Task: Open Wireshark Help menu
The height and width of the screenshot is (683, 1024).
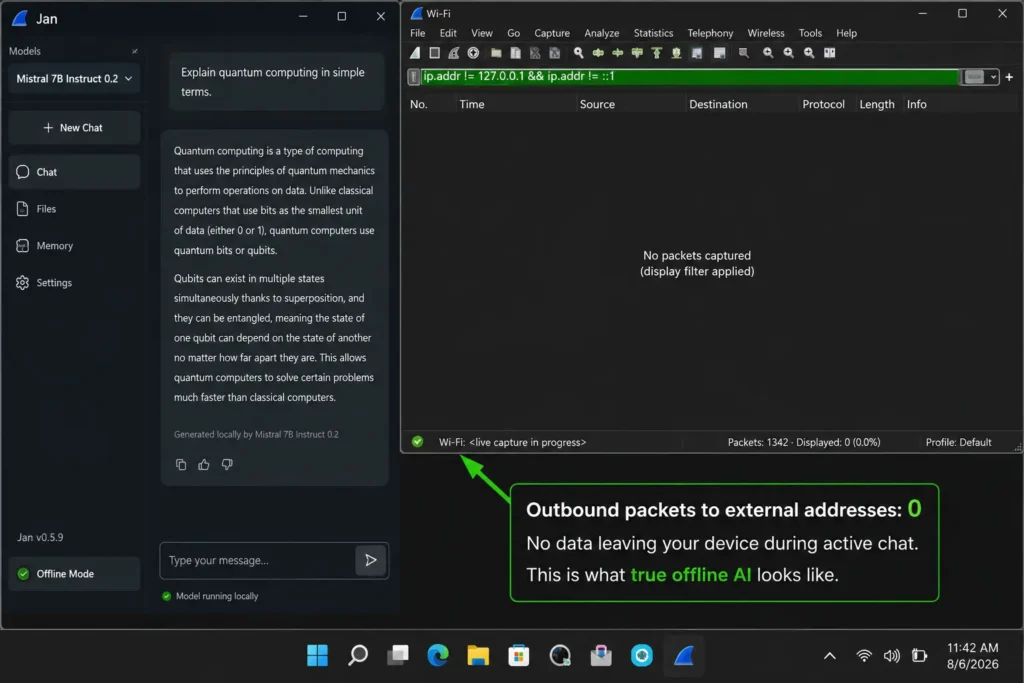Action: (x=846, y=33)
